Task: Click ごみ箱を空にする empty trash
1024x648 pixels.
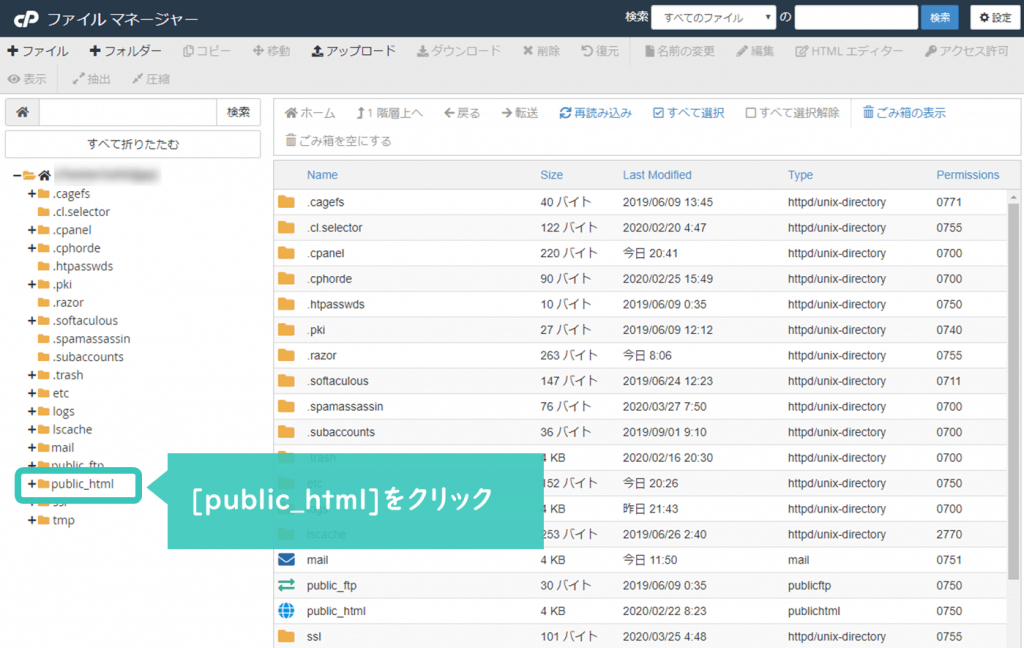Action: [x=338, y=141]
